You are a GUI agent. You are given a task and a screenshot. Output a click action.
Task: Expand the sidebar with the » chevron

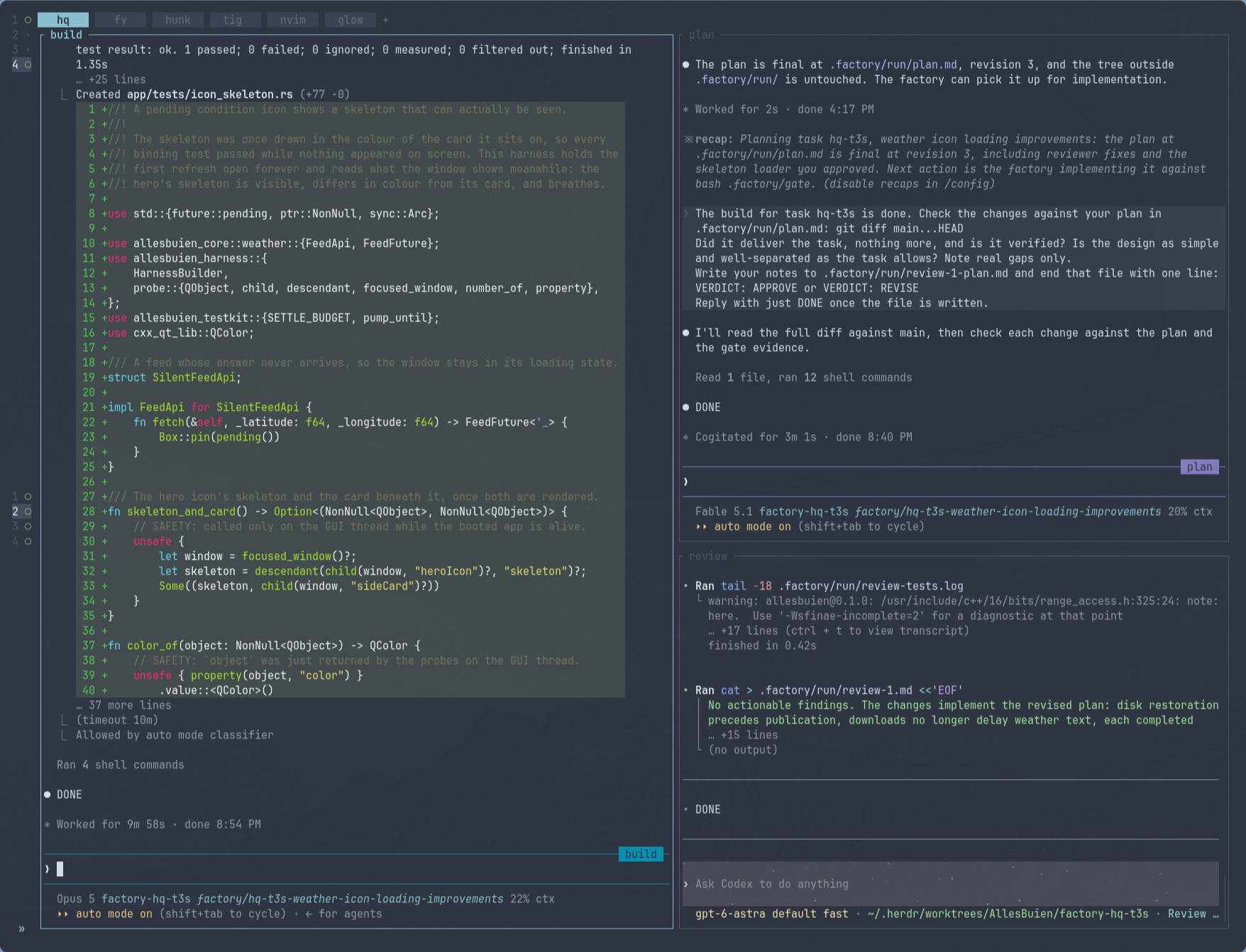21,929
